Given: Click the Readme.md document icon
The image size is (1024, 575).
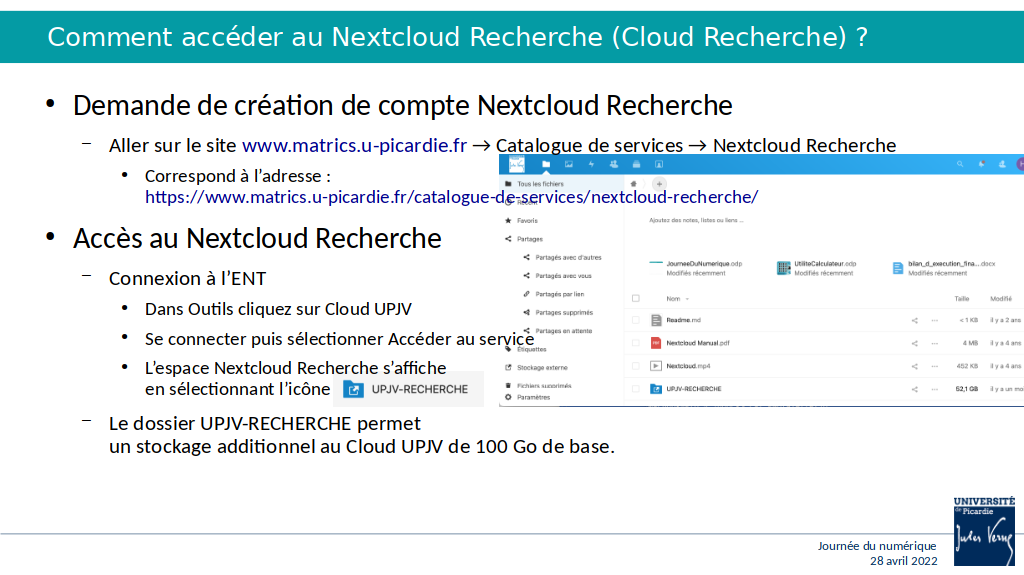Looking at the screenshot, I should coord(656,320).
